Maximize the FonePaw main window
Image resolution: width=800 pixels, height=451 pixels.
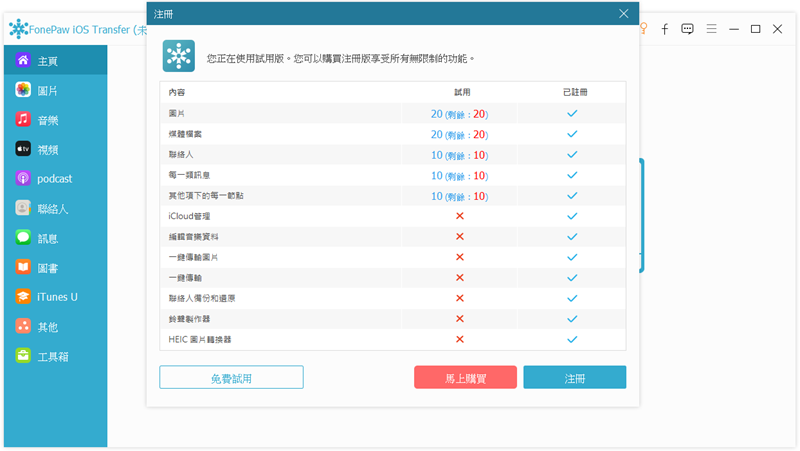756,29
